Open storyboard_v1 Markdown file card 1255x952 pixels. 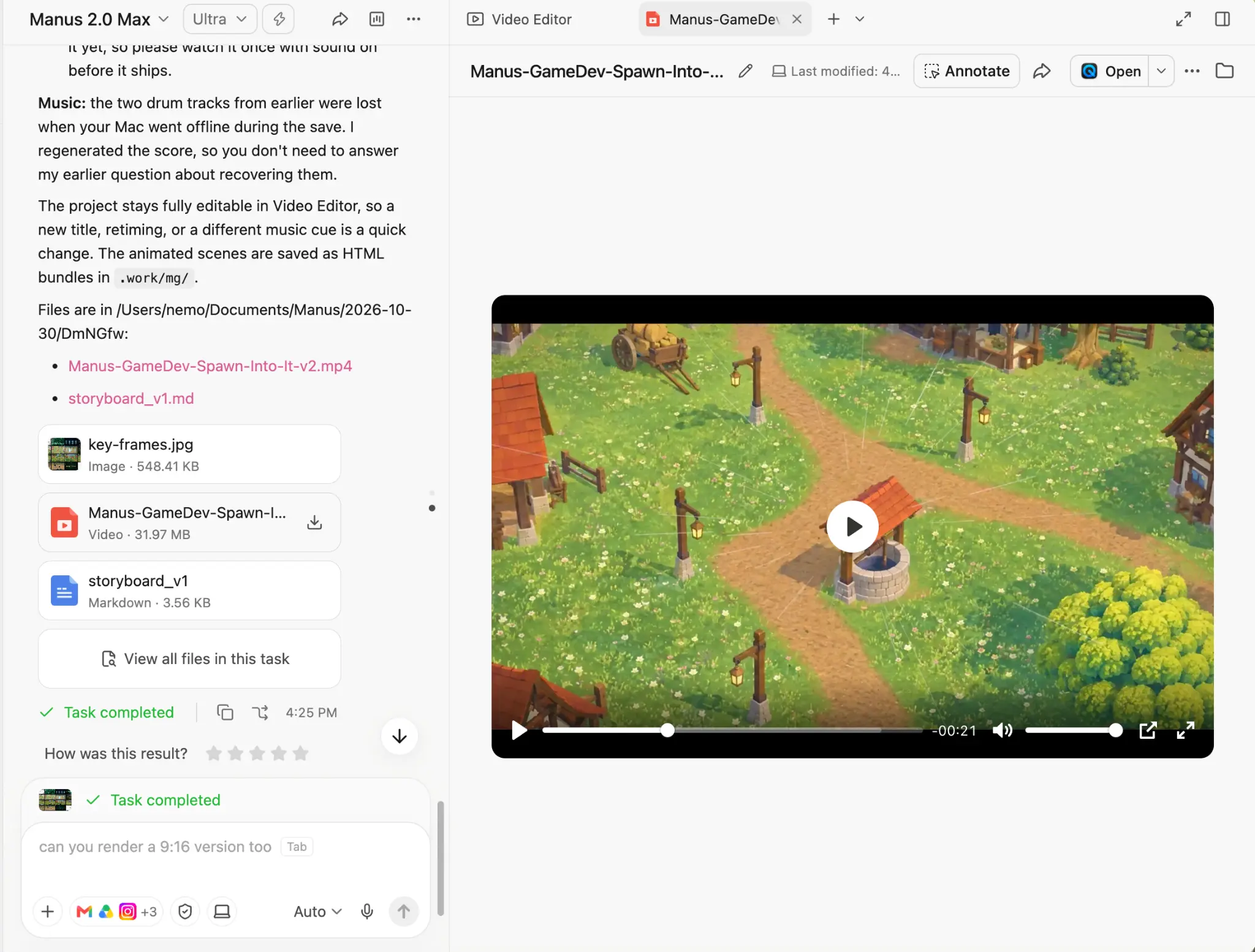pos(189,591)
